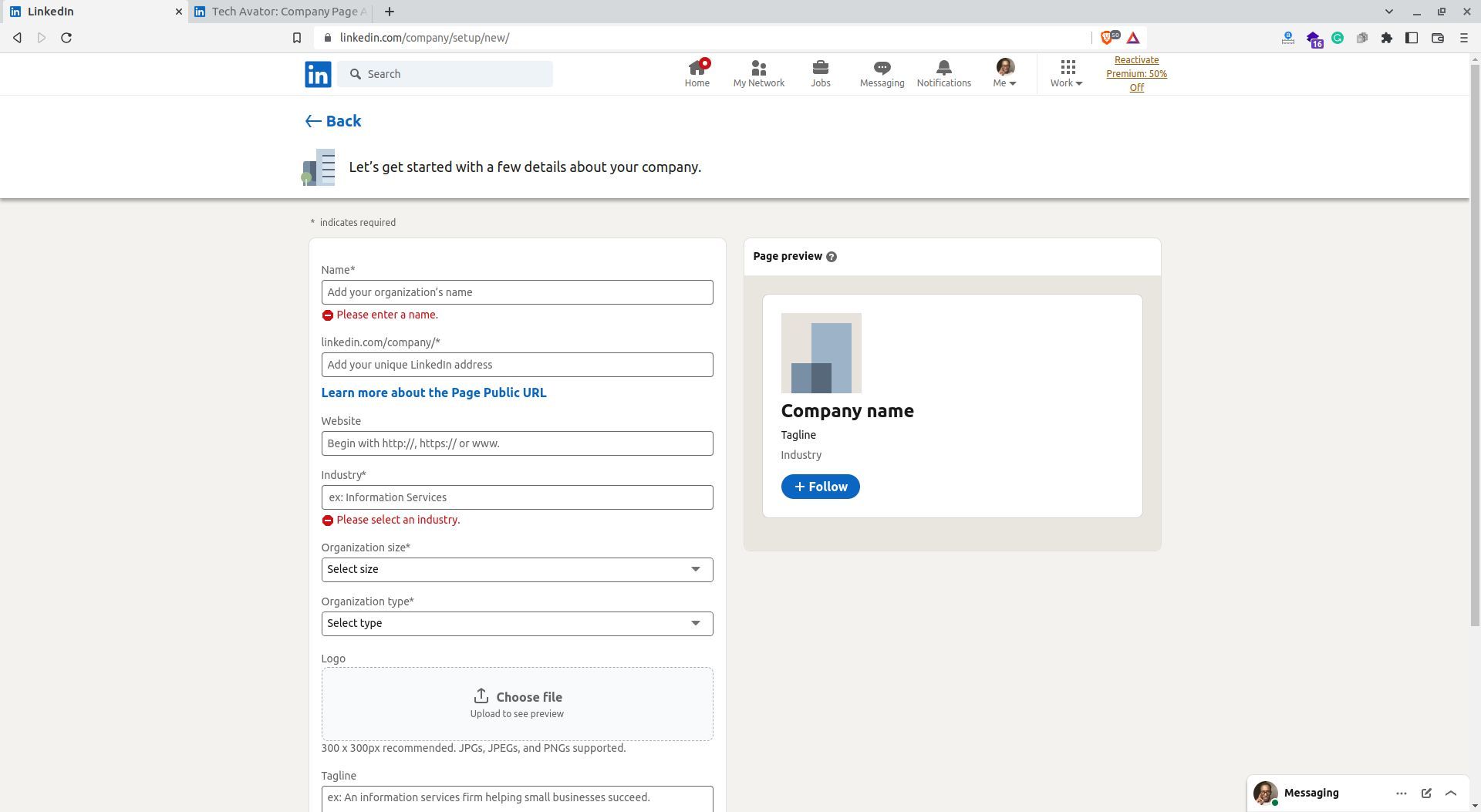
Task: Open Messaging speech bubble icon
Action: pos(881,69)
